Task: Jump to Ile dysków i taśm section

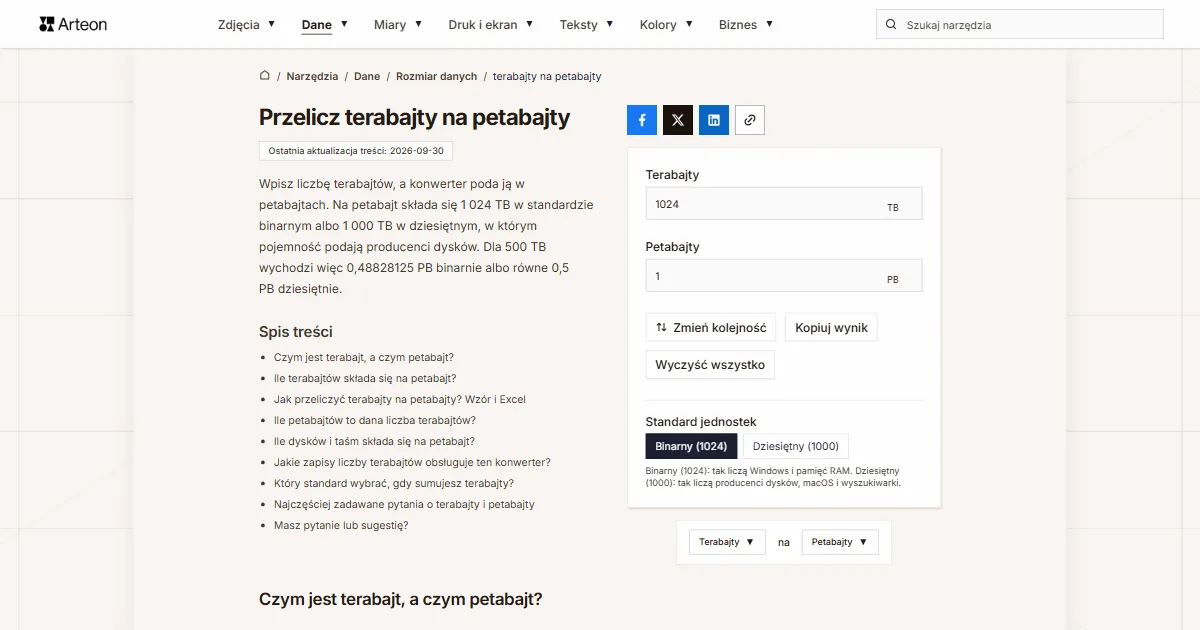Action: click(x=374, y=441)
